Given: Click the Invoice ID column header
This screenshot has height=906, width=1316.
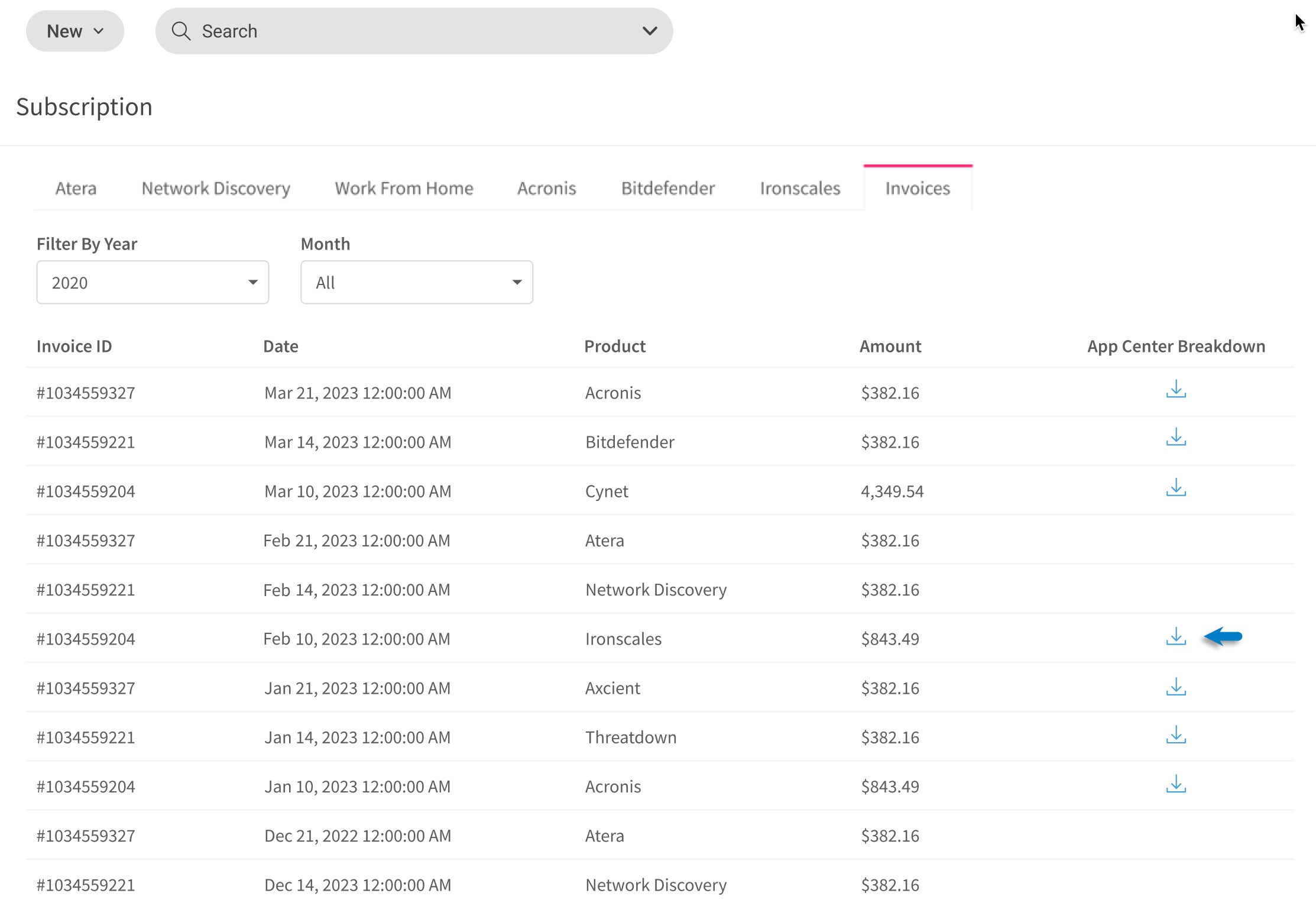Looking at the screenshot, I should (74, 346).
